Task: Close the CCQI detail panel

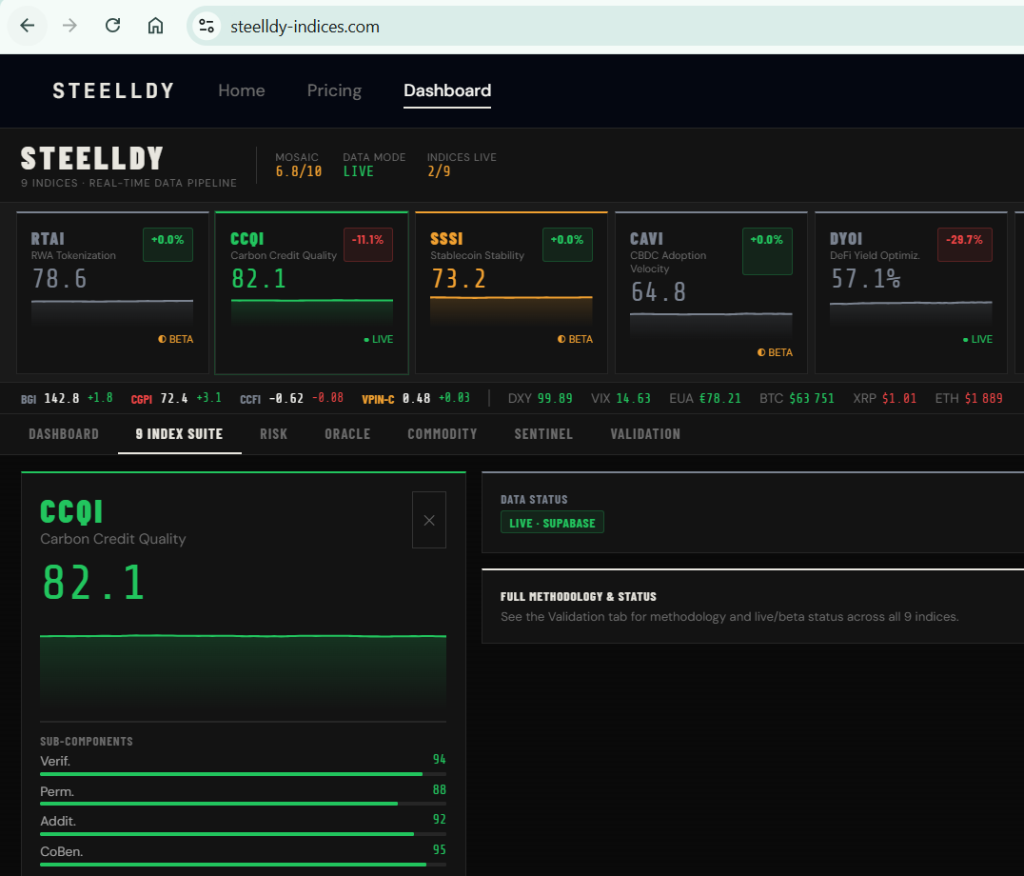Action: [429, 520]
